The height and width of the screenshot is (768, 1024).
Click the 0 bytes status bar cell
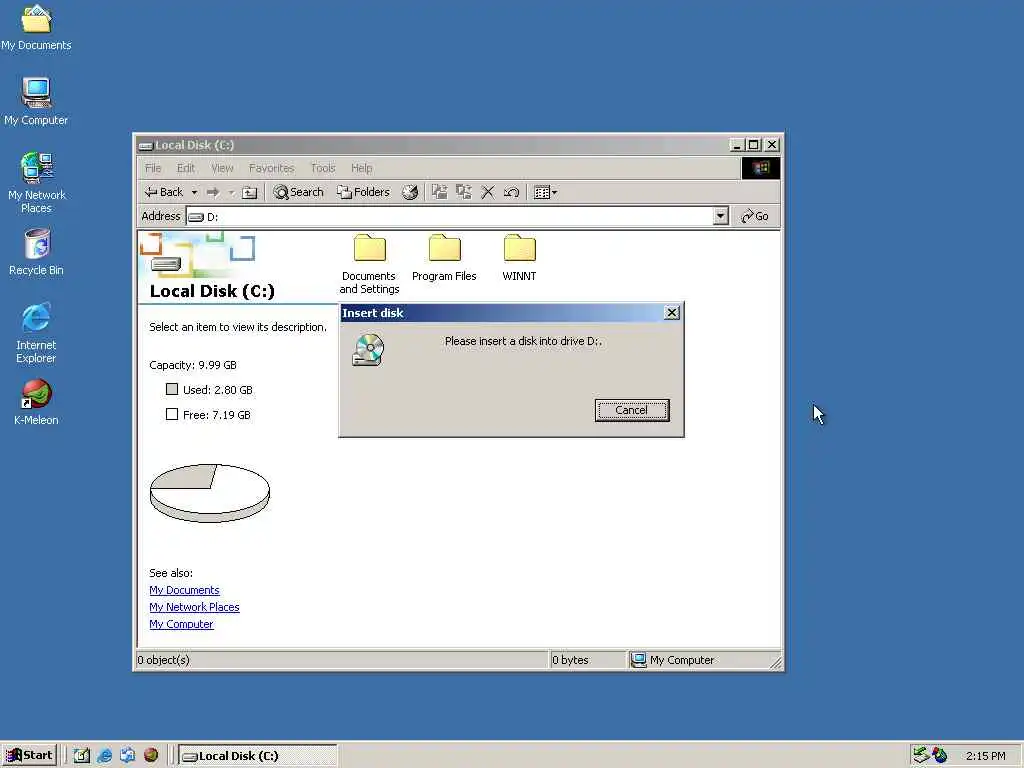587,660
